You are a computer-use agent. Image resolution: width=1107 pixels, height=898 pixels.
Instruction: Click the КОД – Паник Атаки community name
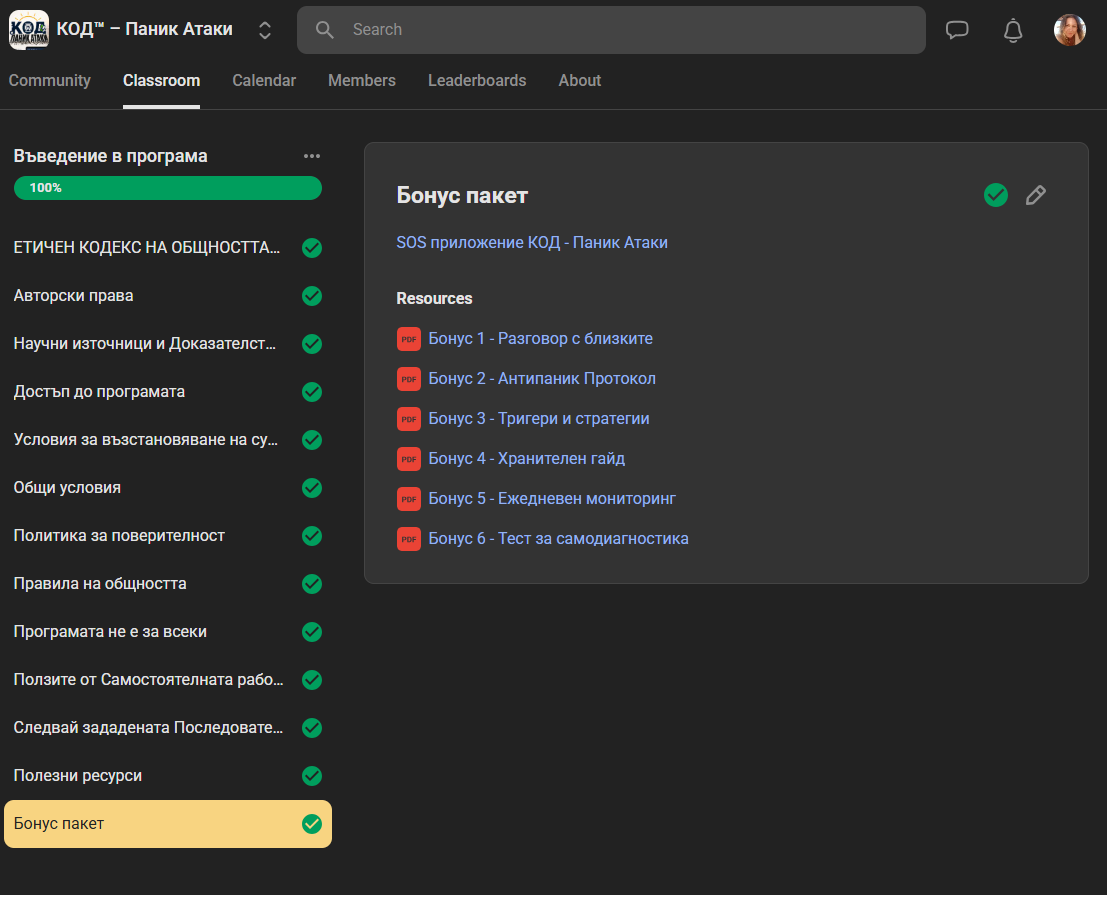pos(144,29)
